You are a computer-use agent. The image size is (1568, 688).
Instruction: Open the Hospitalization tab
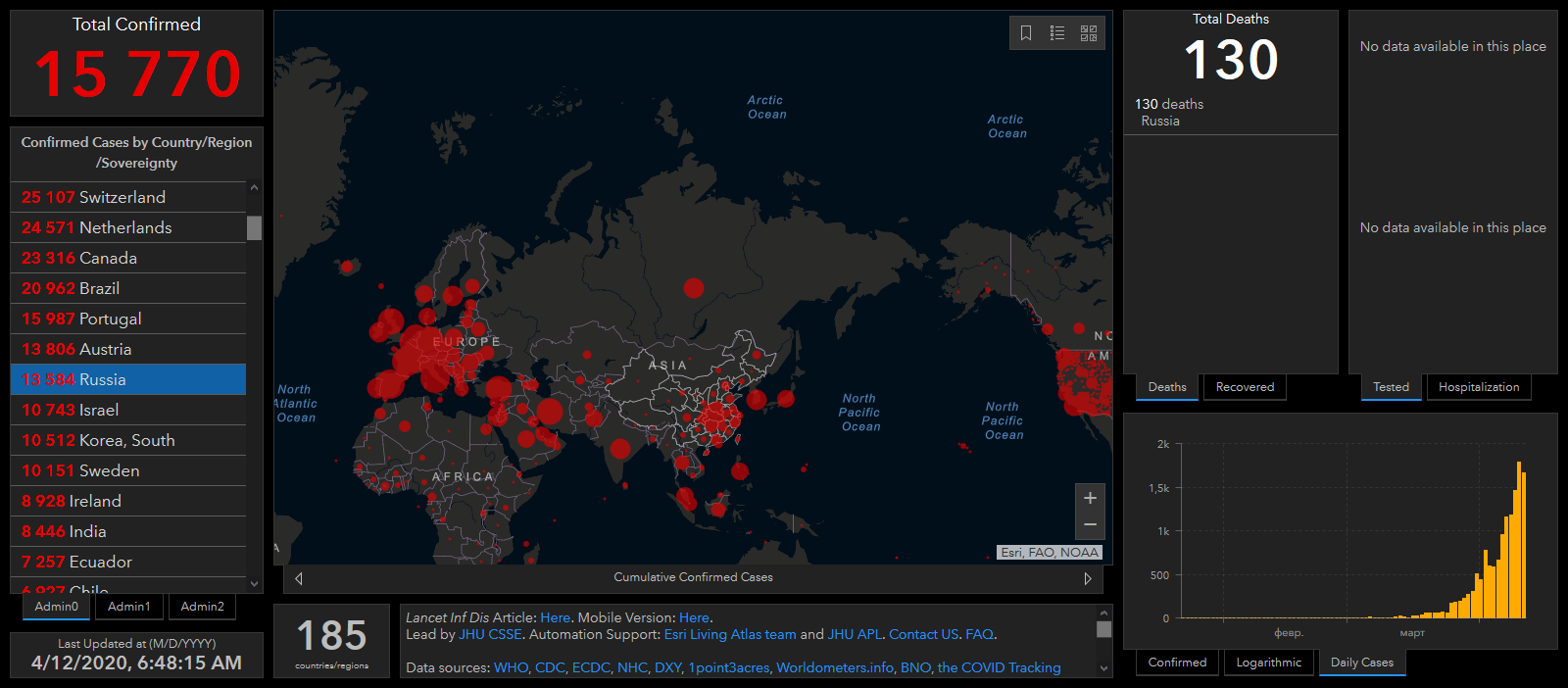1479,387
